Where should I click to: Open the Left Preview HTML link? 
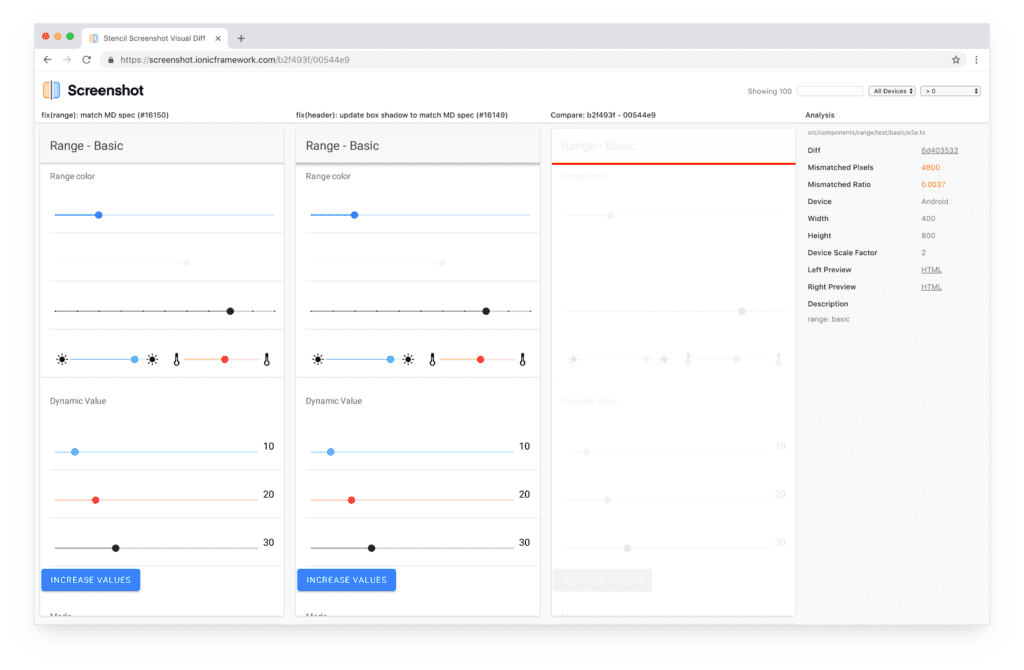coord(931,270)
